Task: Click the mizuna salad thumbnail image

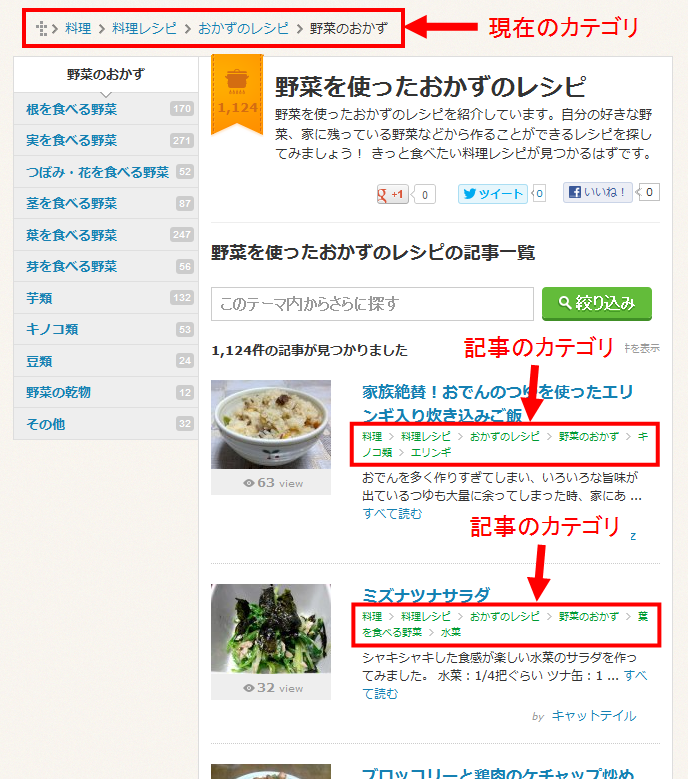Action: (x=271, y=628)
